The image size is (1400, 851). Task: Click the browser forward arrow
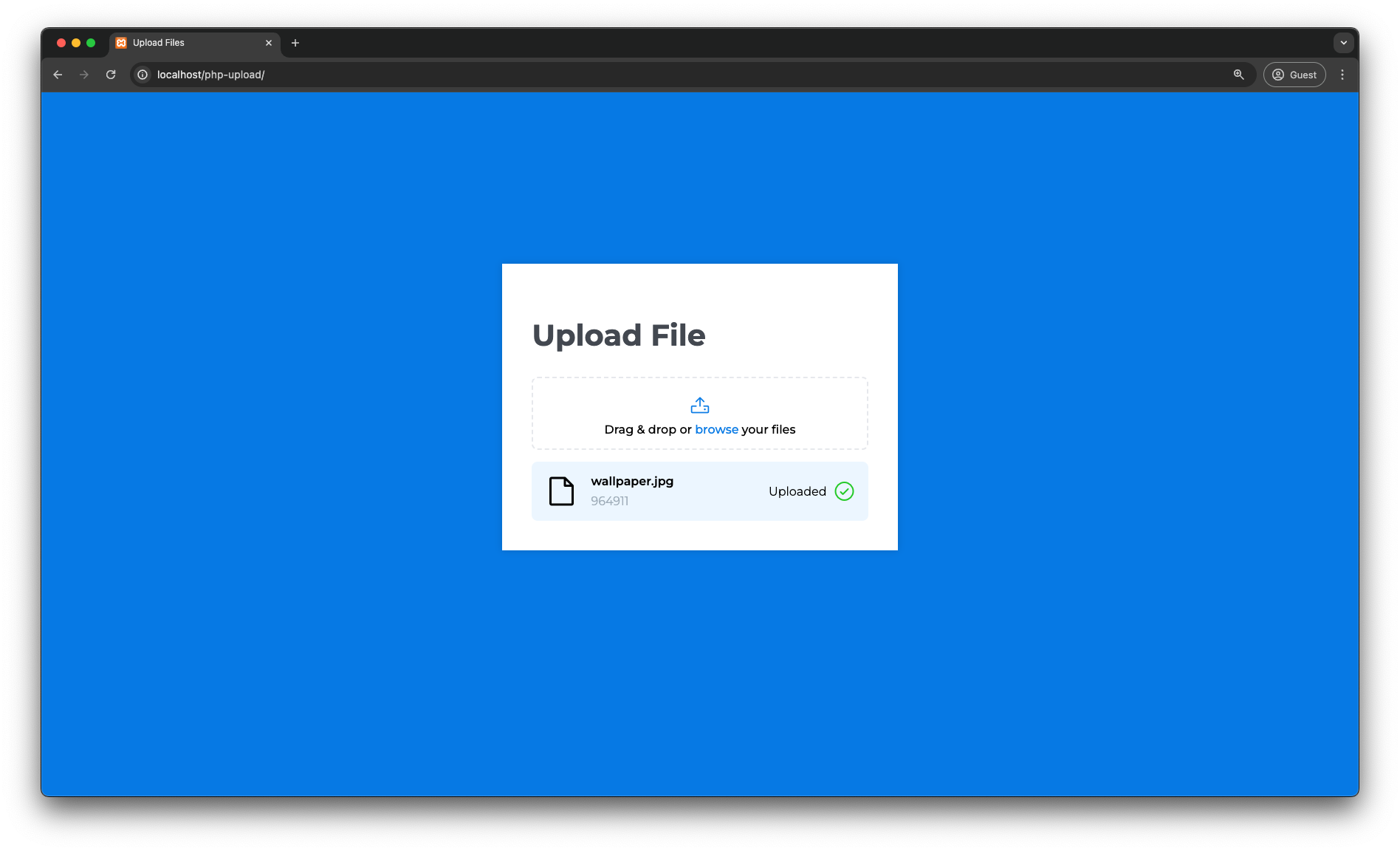click(84, 75)
